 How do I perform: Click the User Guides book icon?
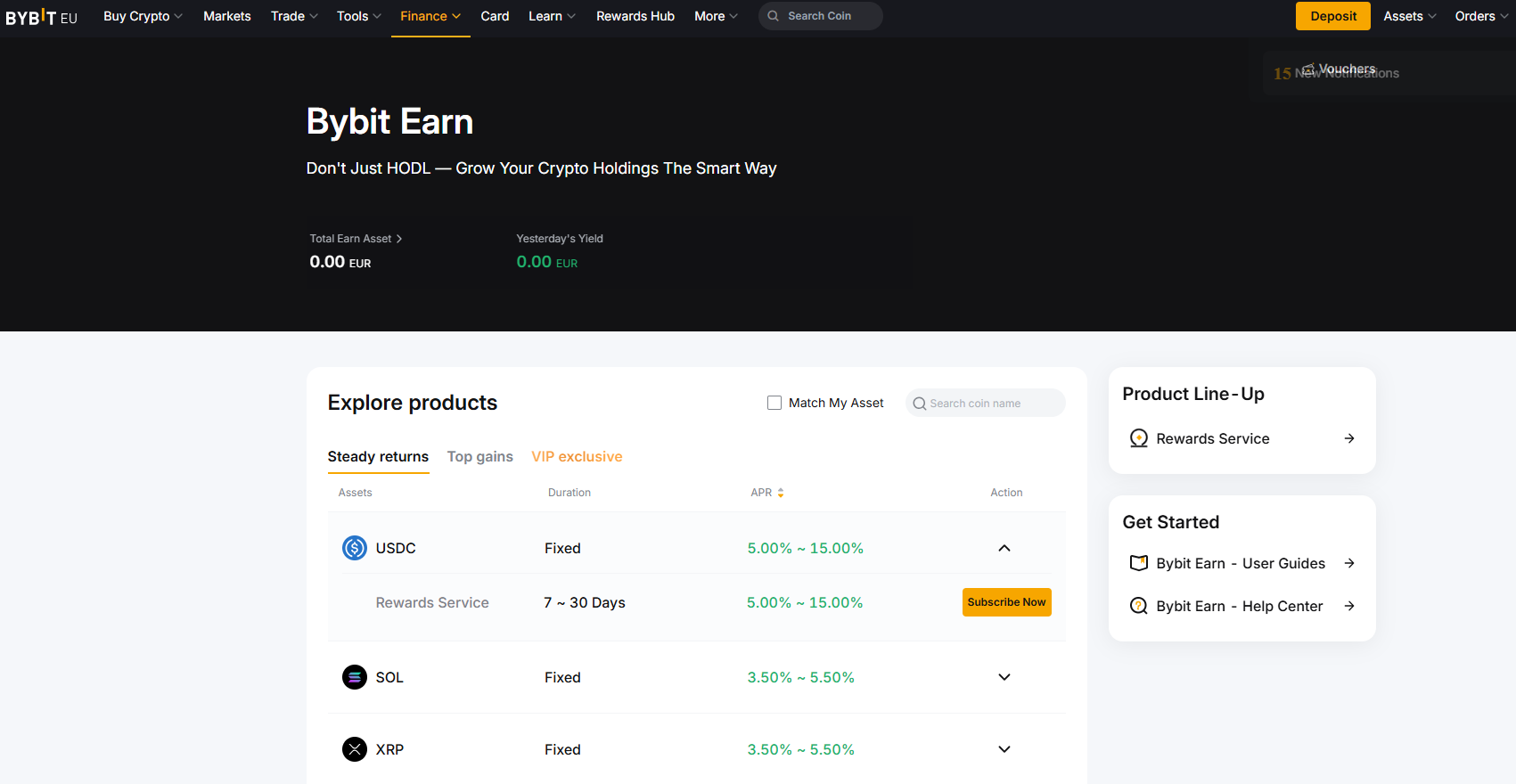(x=1138, y=563)
